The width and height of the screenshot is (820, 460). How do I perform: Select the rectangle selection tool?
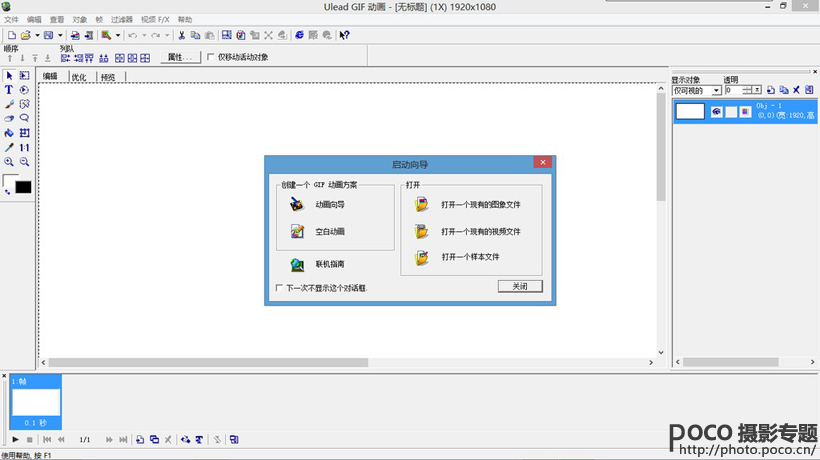tap(24, 76)
